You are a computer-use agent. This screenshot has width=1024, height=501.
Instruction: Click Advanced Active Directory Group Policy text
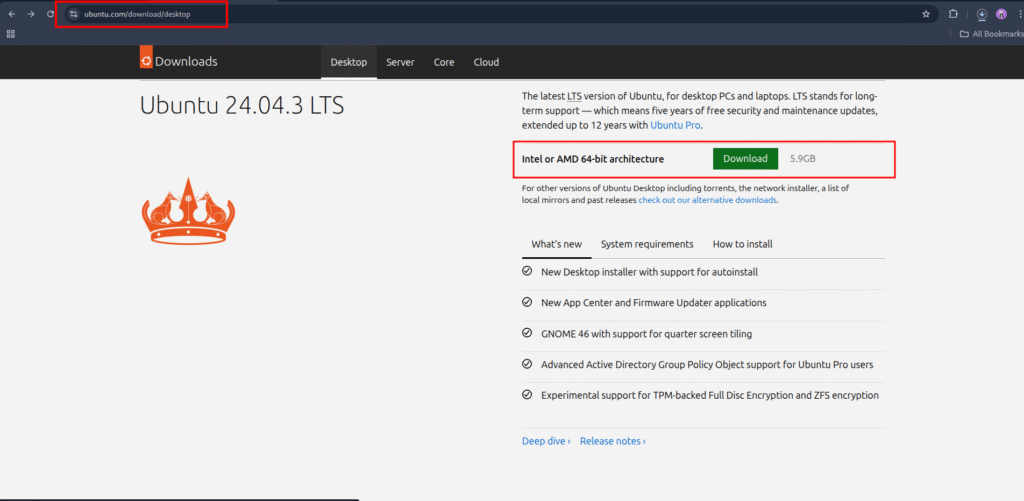pos(707,364)
